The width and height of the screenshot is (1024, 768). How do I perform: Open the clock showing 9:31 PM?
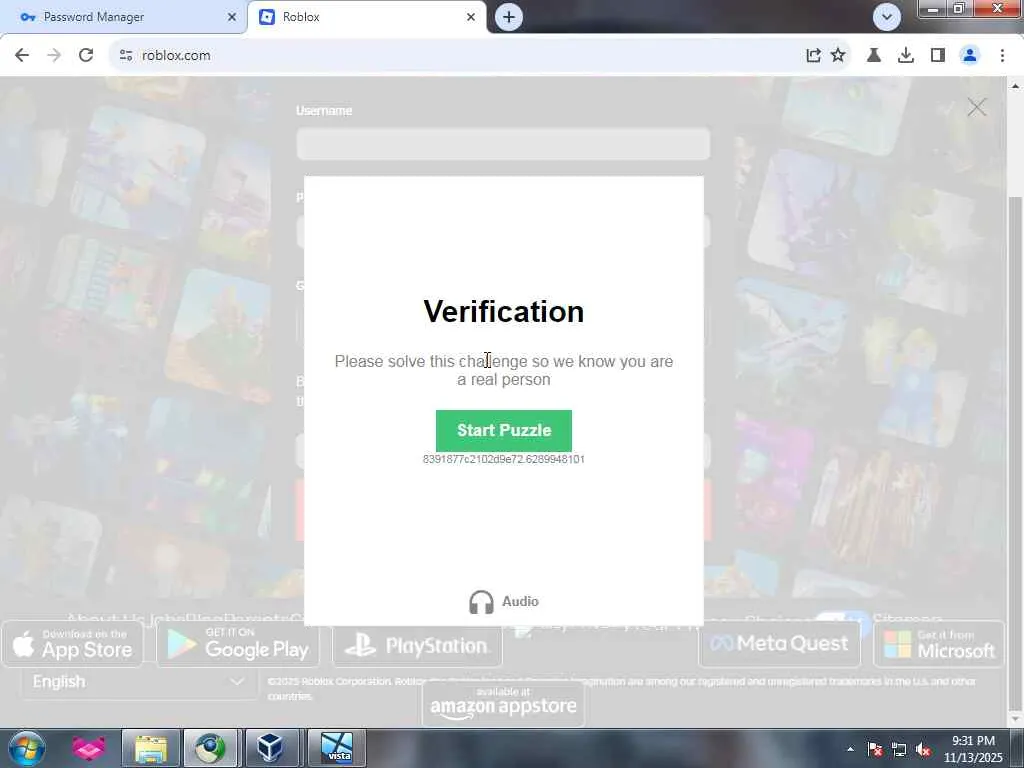[973, 749]
